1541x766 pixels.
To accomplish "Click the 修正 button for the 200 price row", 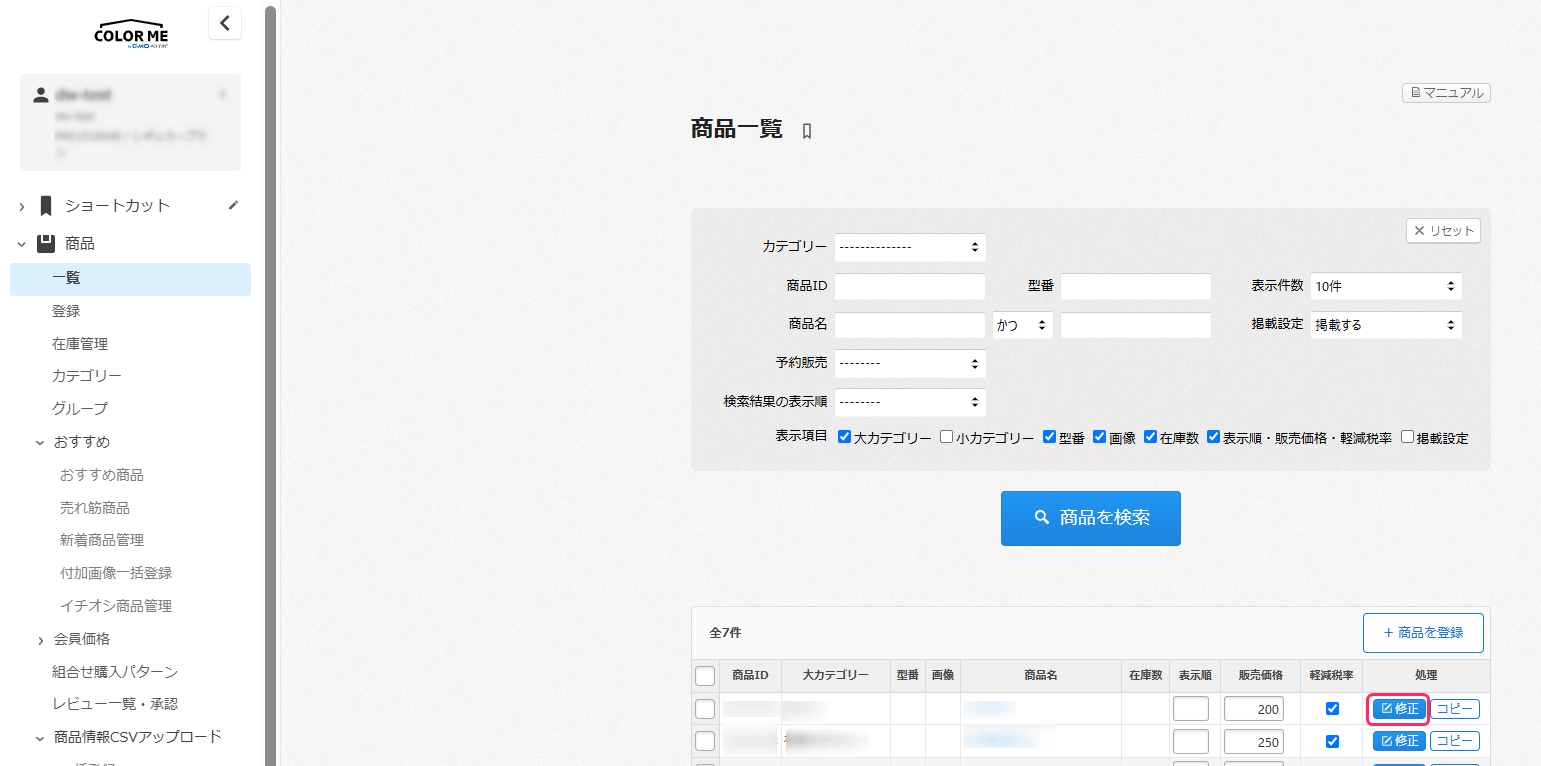I will pos(1399,709).
